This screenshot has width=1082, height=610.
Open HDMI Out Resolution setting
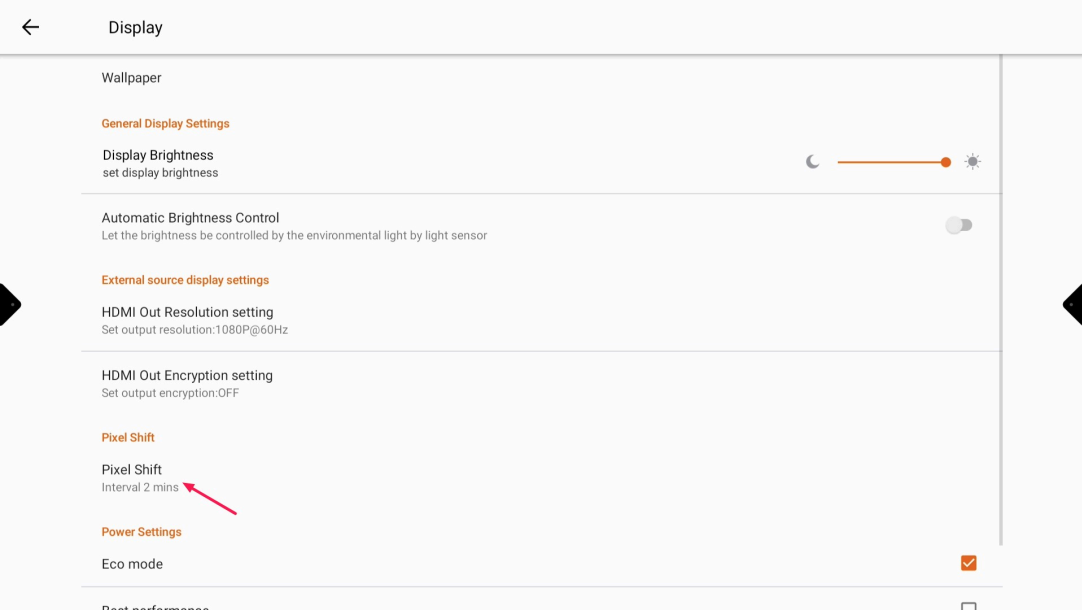(187, 312)
